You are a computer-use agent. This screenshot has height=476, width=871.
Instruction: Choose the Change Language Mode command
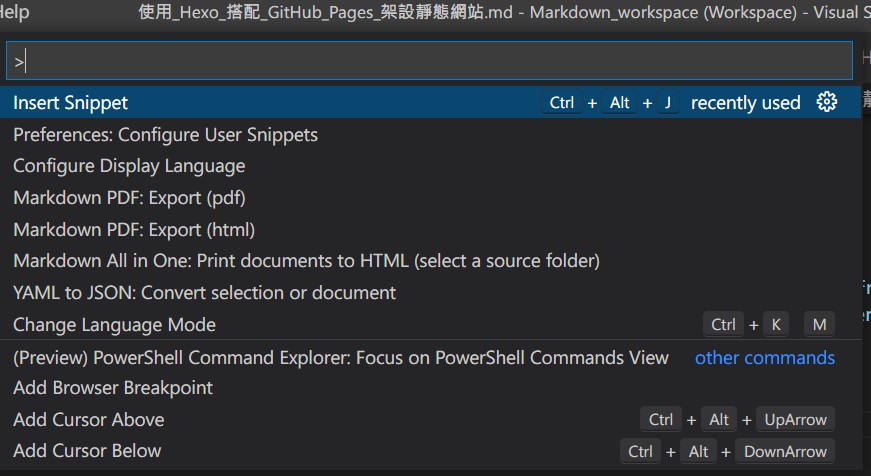[431, 324]
